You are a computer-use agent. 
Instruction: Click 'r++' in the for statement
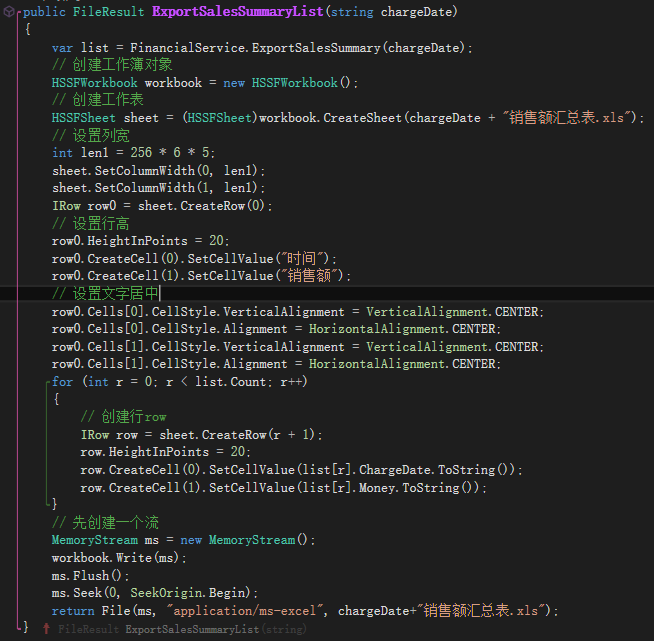coord(292,382)
